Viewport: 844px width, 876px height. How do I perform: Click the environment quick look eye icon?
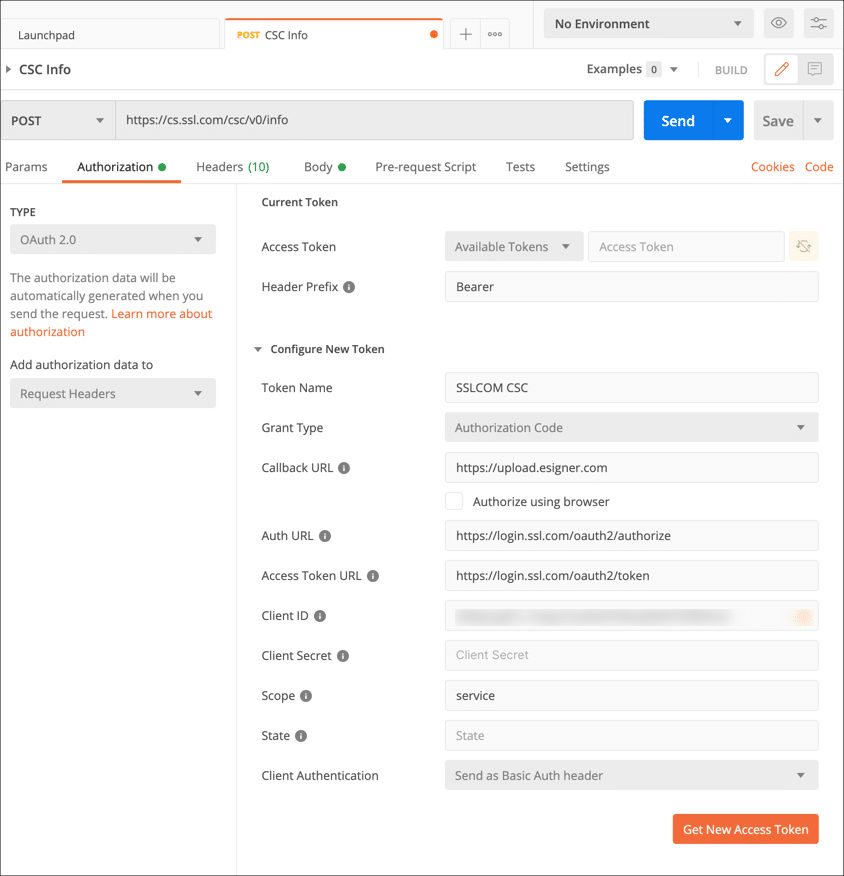coord(779,23)
